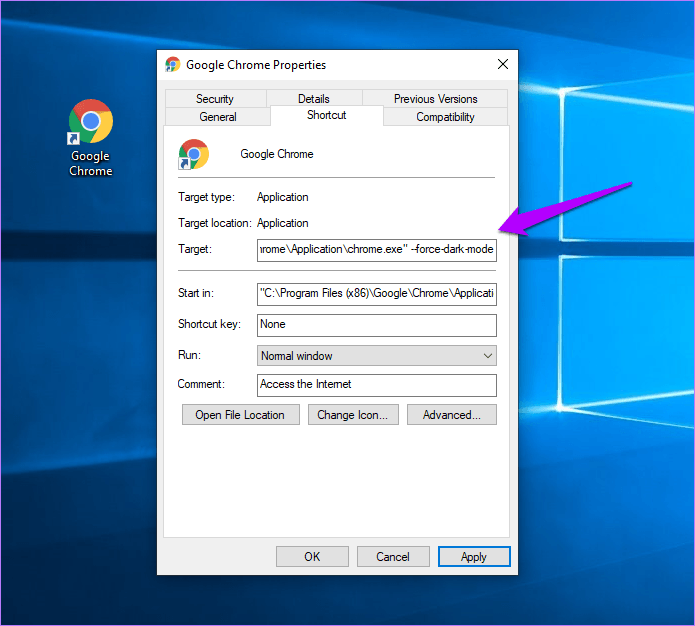Click into the Start in field
Screen dimensions: 695x626
click(x=377, y=294)
